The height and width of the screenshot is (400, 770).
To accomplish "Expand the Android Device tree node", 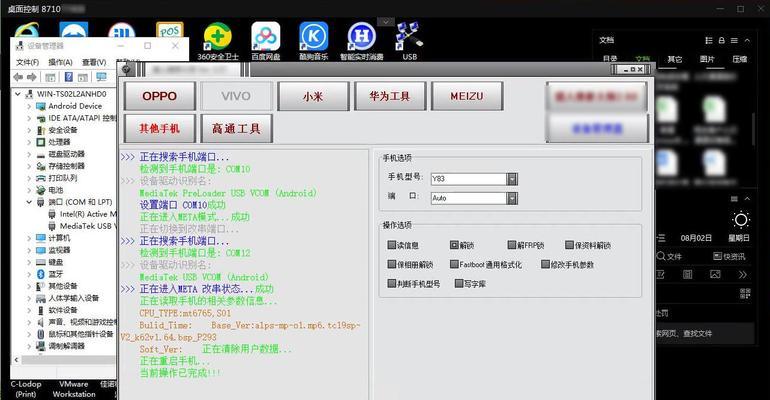I will [x=29, y=106].
